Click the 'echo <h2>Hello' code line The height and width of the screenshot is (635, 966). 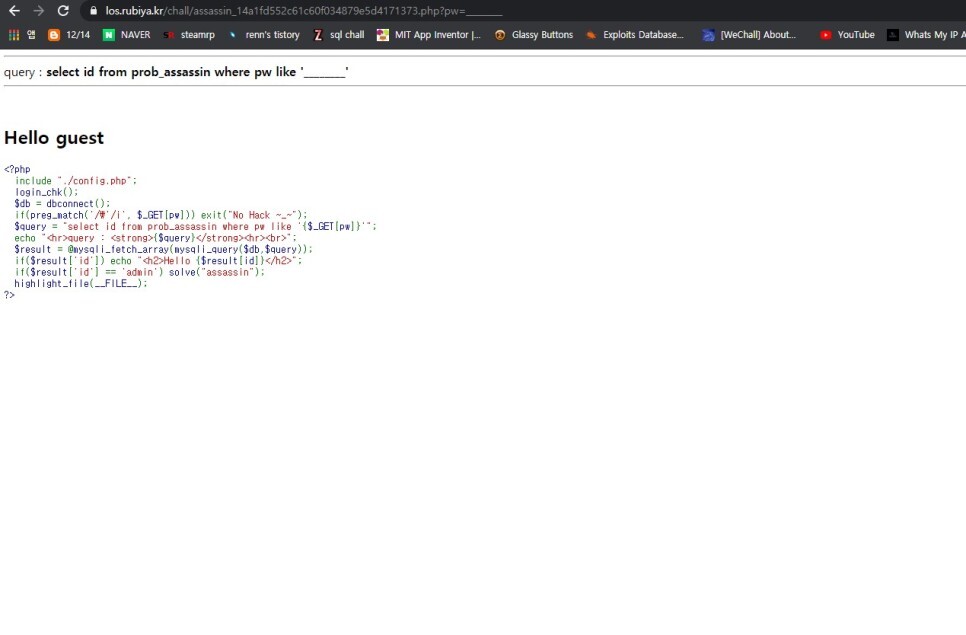tap(158, 261)
